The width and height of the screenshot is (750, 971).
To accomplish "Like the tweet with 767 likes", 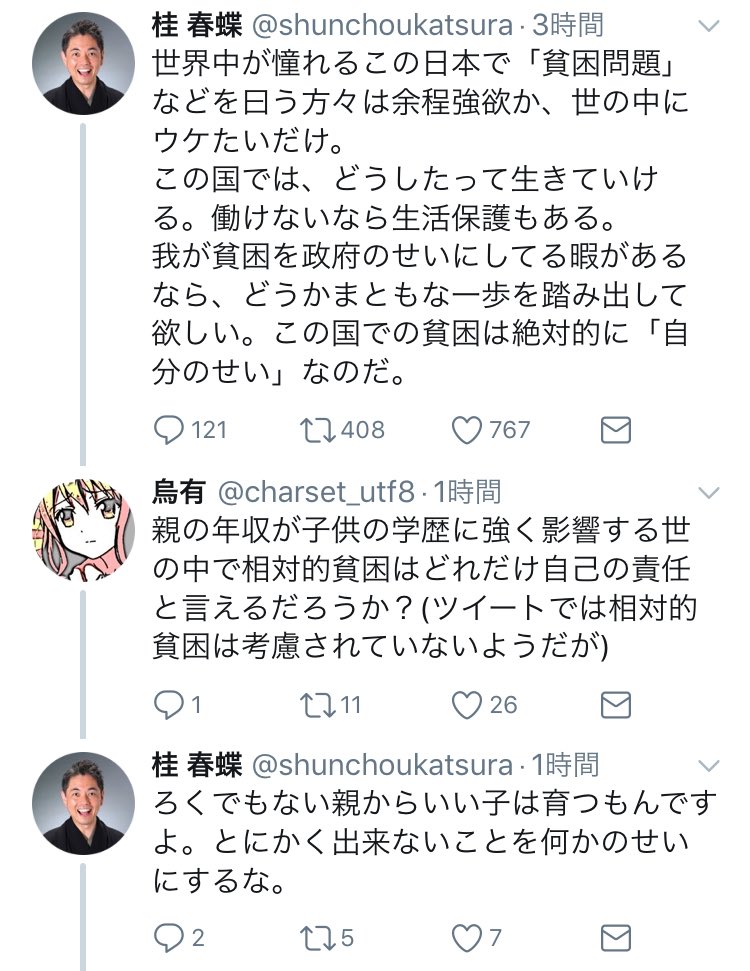I will (x=466, y=429).
